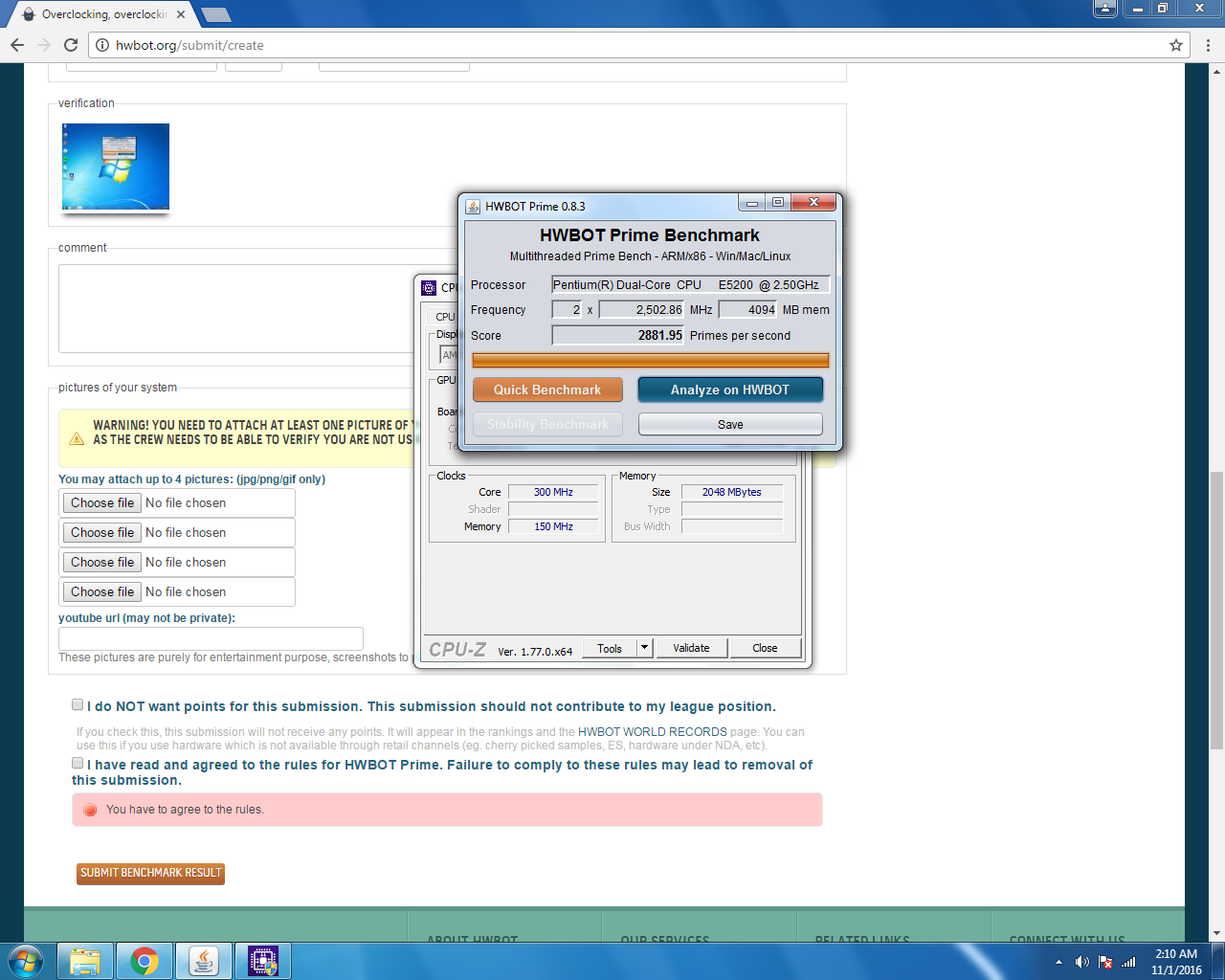Click the Show desktop strip beside the clock

1218,961
